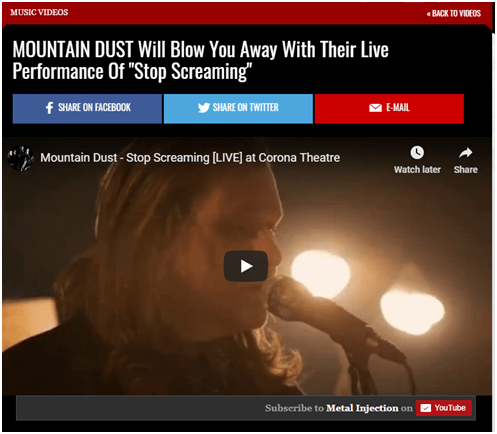Open the Mountain Dust channel avatar
The width and height of the screenshot is (497, 434).
pyautogui.click(x=21, y=158)
